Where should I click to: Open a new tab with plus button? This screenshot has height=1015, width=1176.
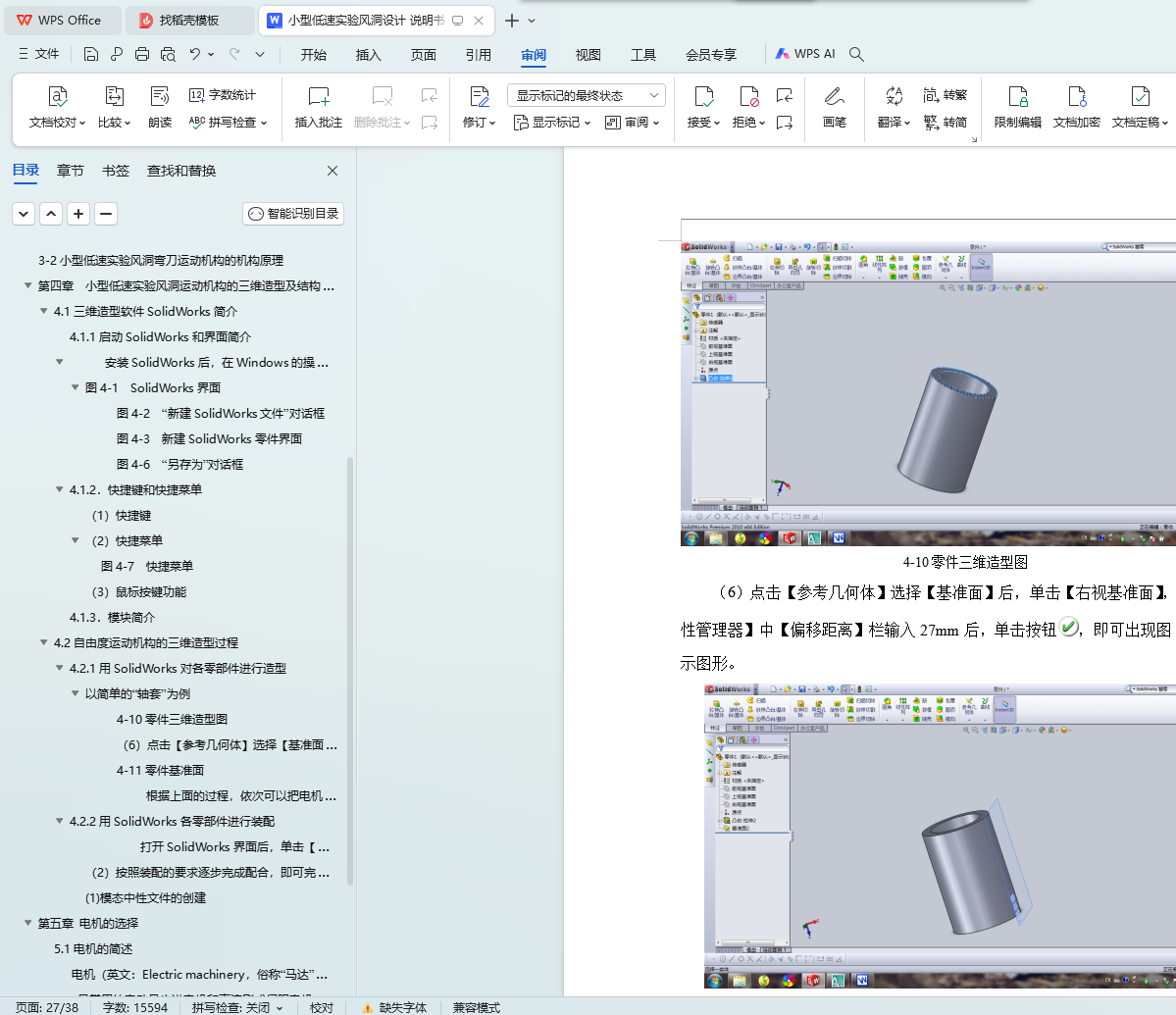512,21
